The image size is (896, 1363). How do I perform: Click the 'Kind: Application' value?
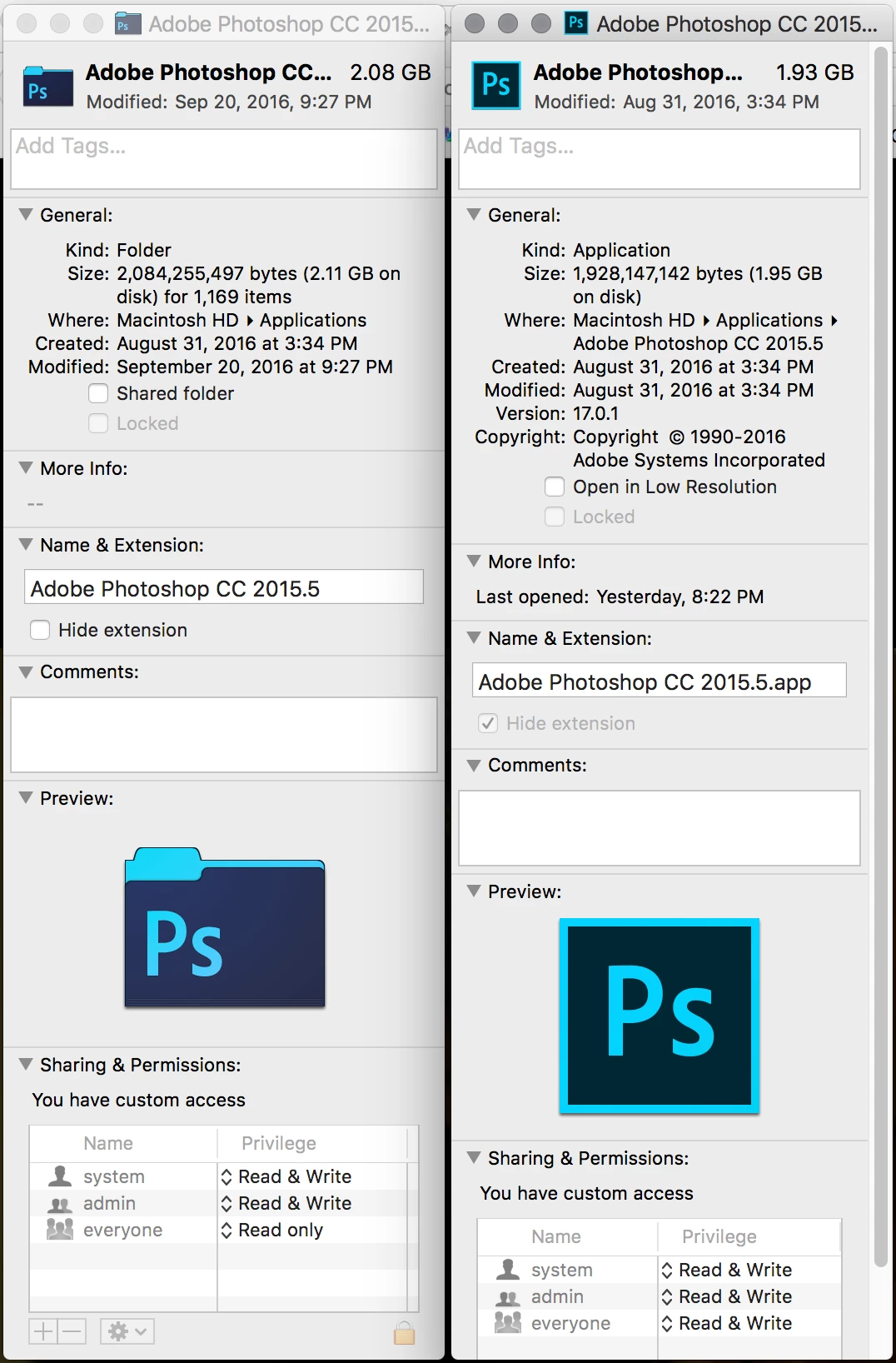[x=621, y=250]
